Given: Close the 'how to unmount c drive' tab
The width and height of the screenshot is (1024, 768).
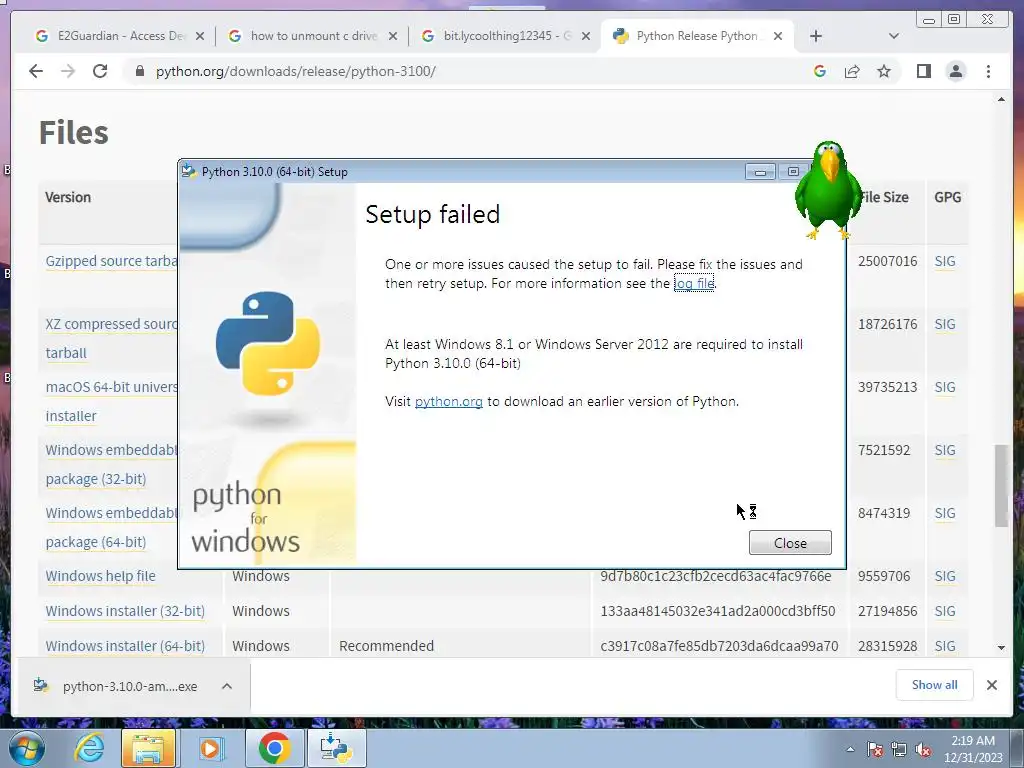Looking at the screenshot, I should pyautogui.click(x=392, y=36).
